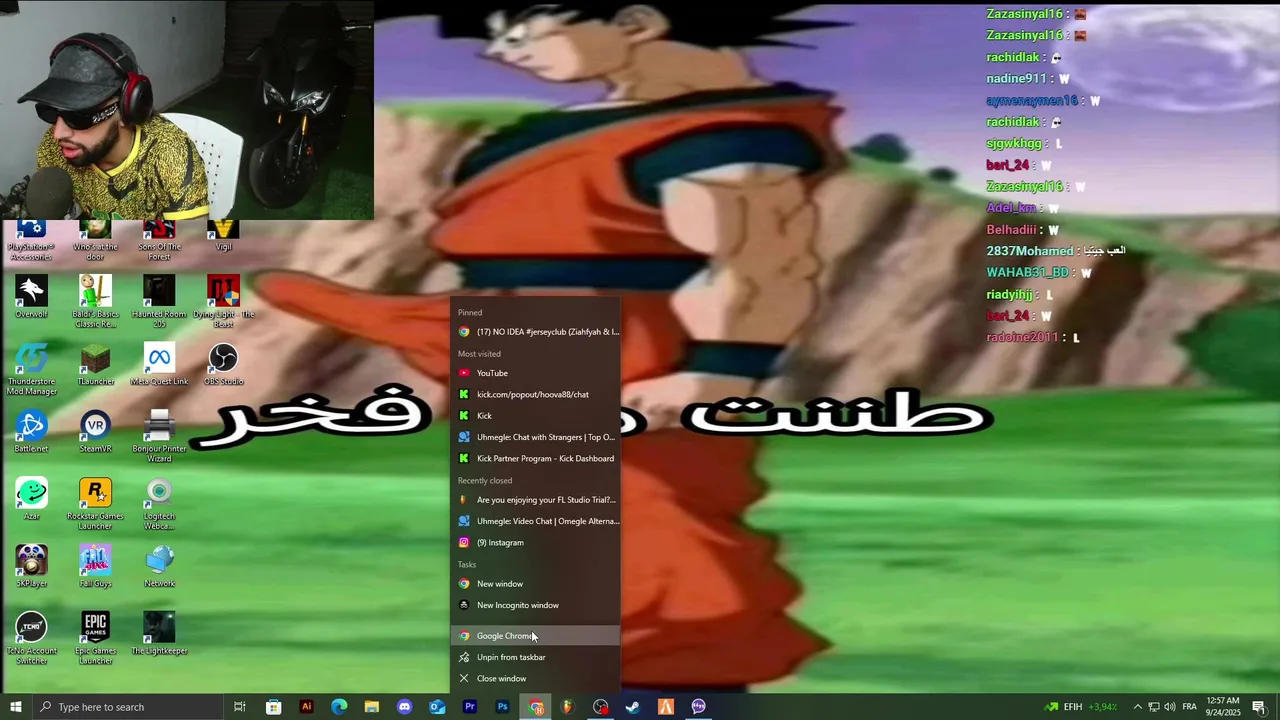
Task: Open the Overwolf desktop shortcut
Action: (31, 298)
